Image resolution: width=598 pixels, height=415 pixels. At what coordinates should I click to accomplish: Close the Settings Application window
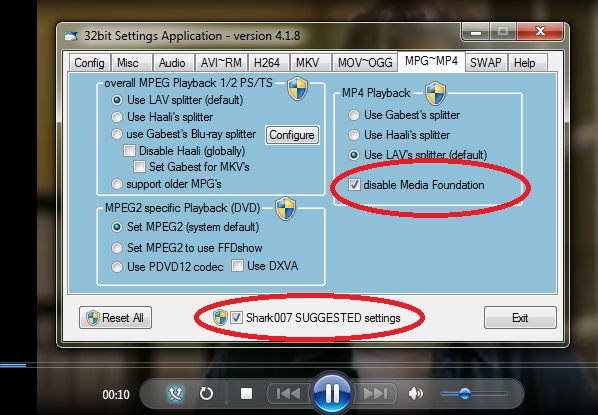point(540,31)
